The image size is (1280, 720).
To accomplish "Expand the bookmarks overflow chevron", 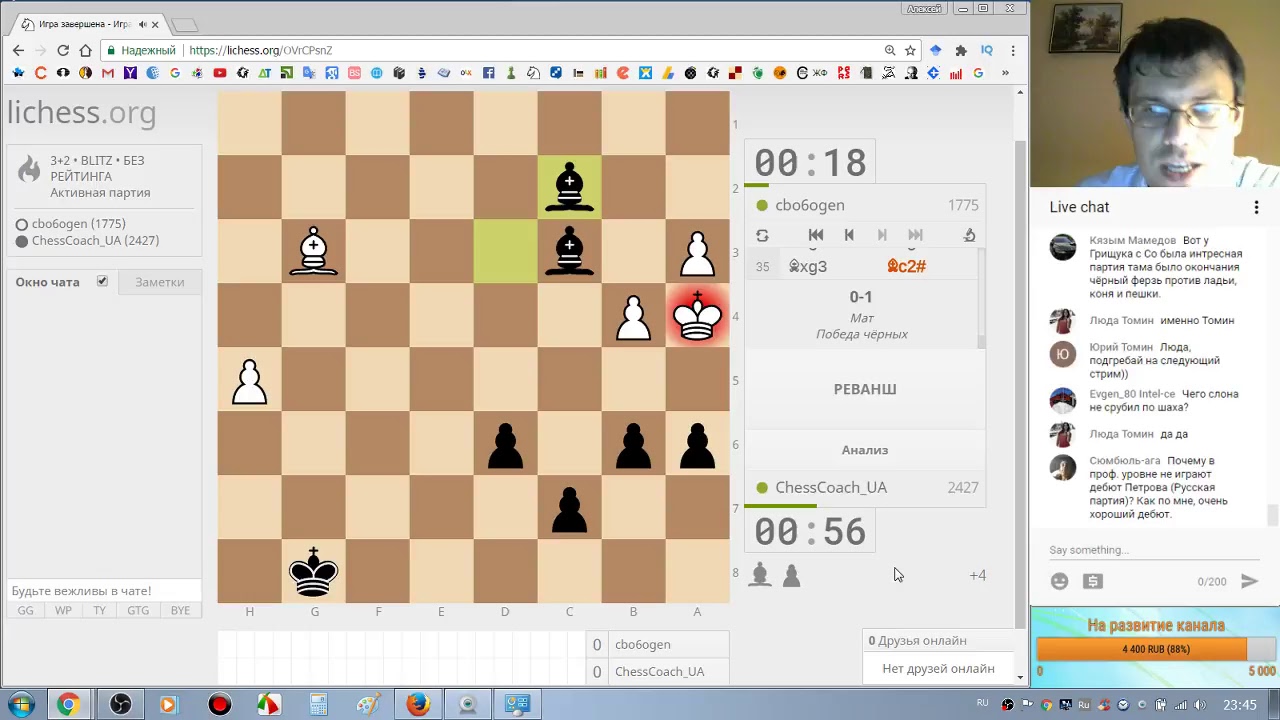I will [1005, 73].
